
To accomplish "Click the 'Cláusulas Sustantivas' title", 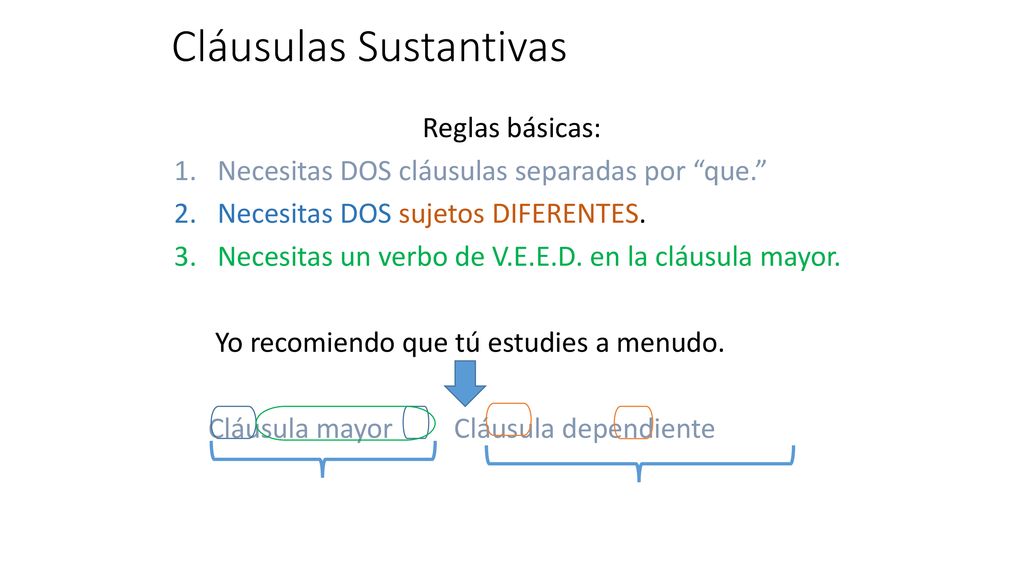I will [x=369, y=46].
